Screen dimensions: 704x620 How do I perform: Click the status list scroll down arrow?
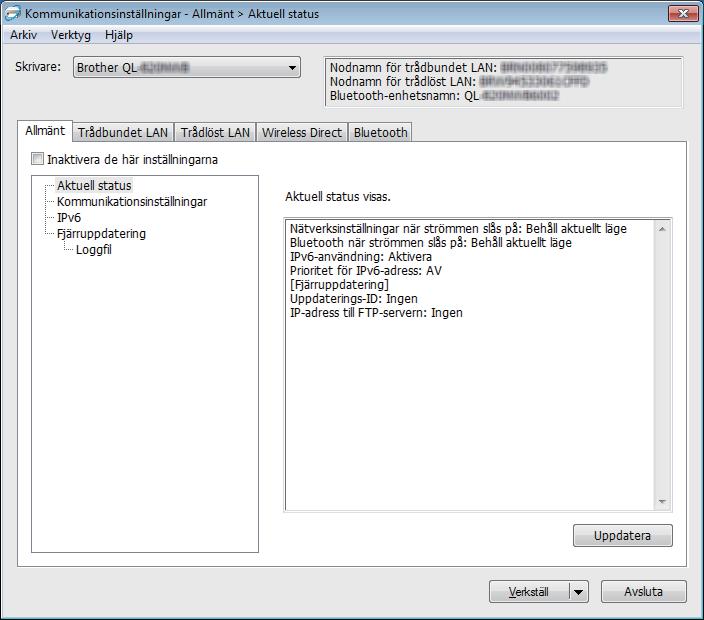[662, 501]
